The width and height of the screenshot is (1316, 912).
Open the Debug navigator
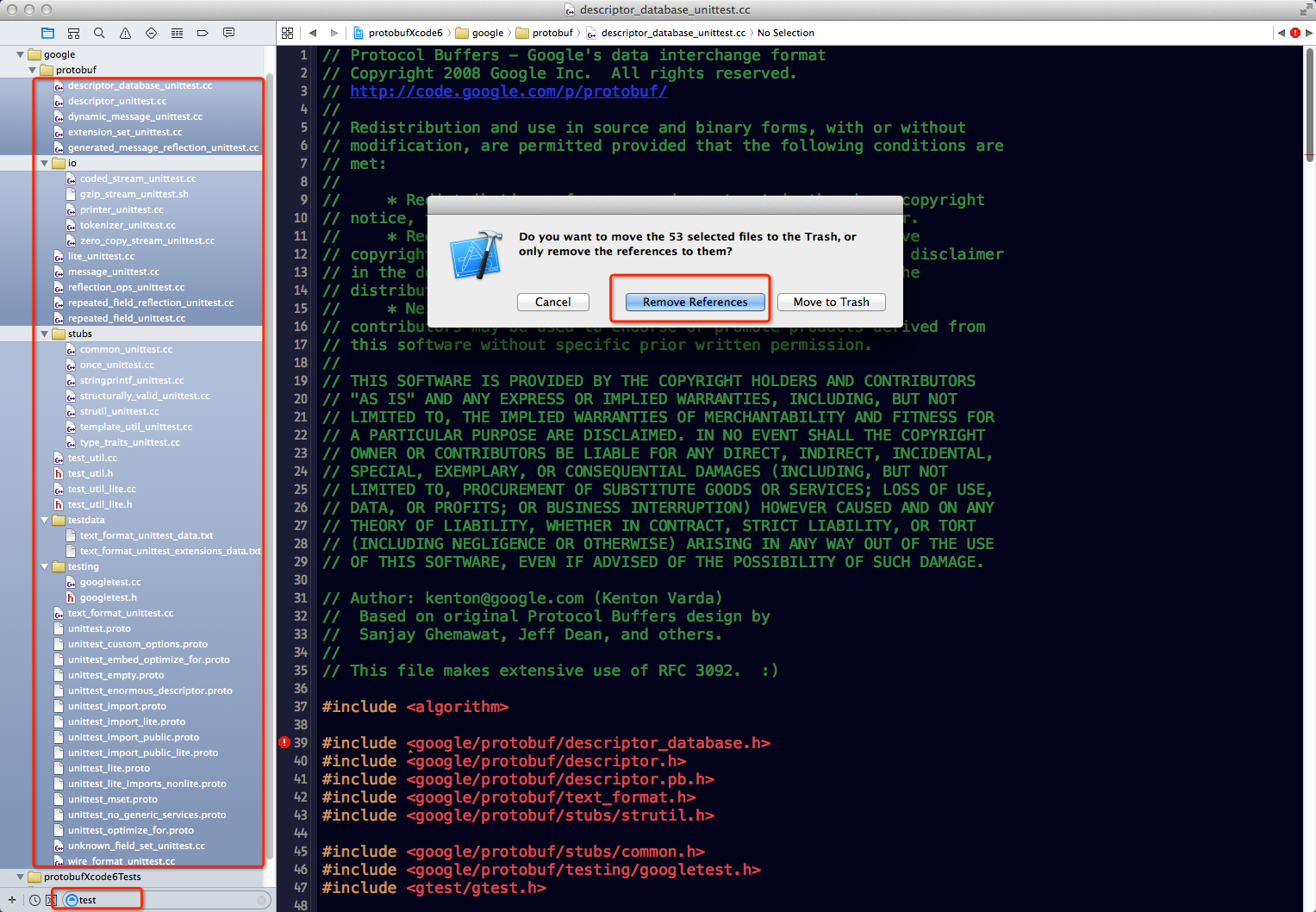(x=177, y=33)
